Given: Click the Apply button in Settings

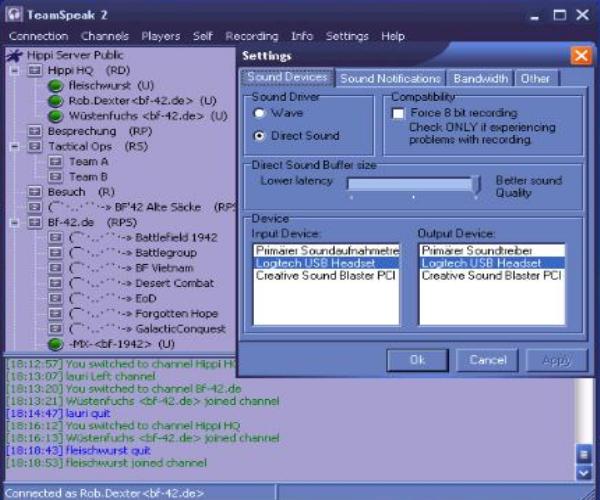Looking at the screenshot, I should tap(557, 360).
